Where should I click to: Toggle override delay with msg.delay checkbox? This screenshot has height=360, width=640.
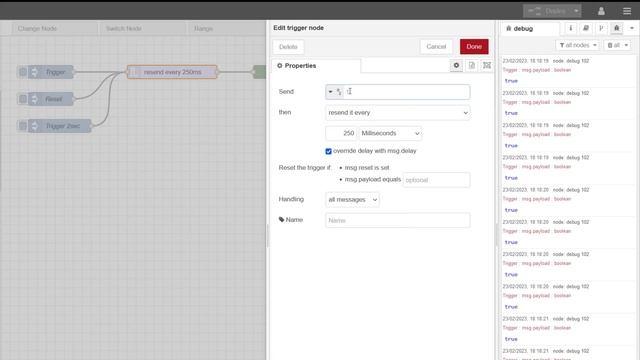(329, 151)
